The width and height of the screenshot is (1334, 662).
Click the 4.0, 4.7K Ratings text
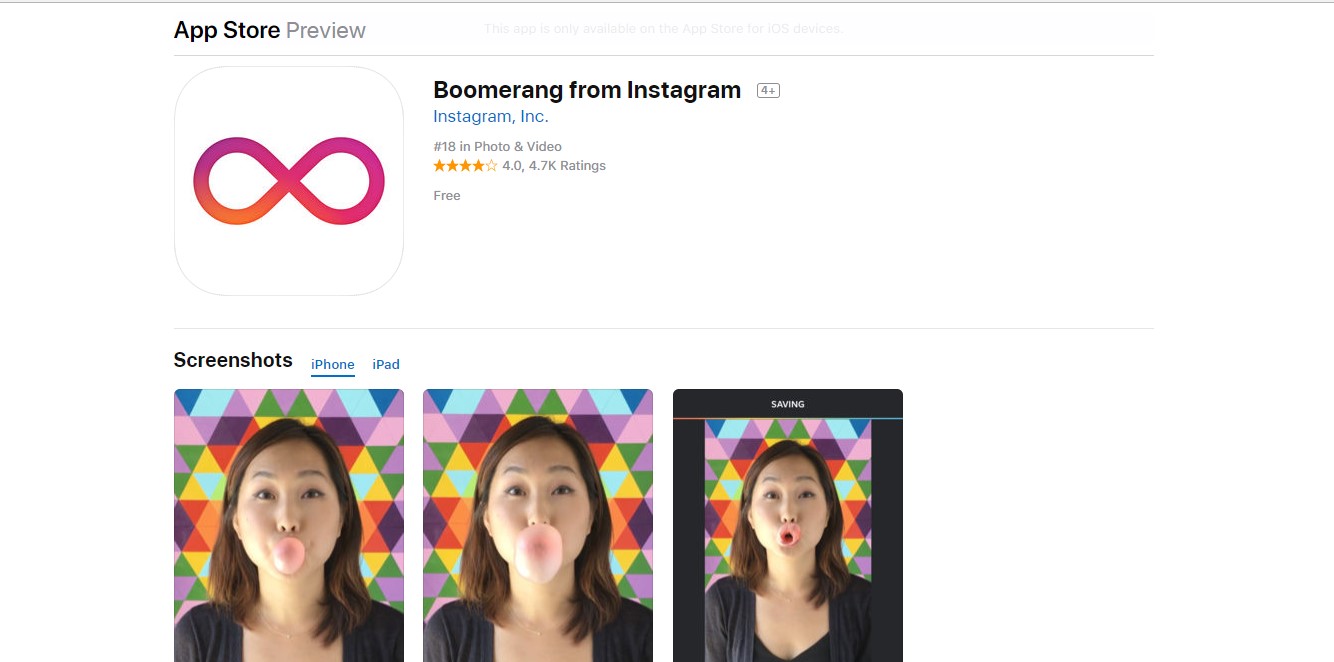coord(554,166)
